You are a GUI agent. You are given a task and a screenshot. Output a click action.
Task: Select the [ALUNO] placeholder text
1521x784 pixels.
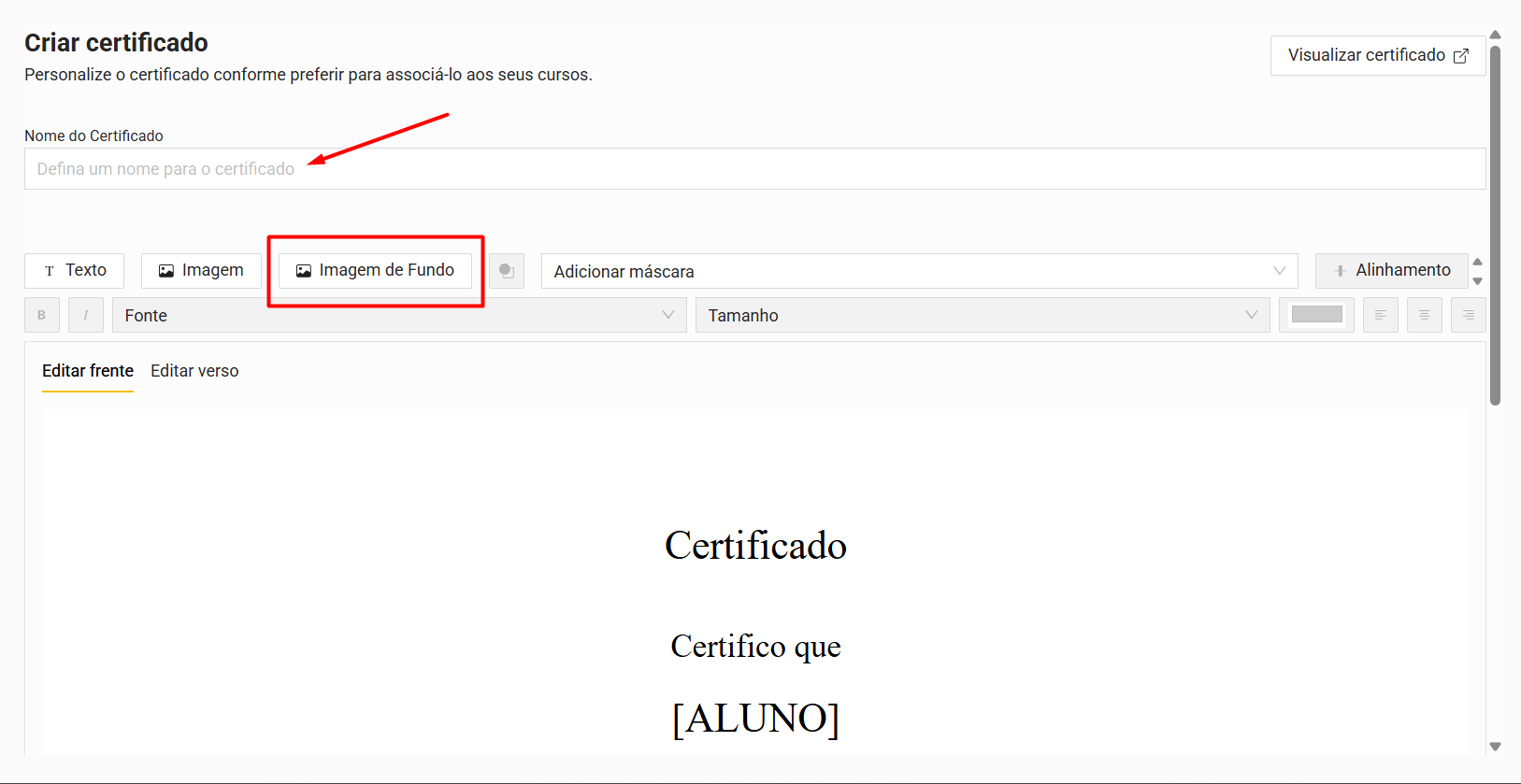tap(755, 719)
